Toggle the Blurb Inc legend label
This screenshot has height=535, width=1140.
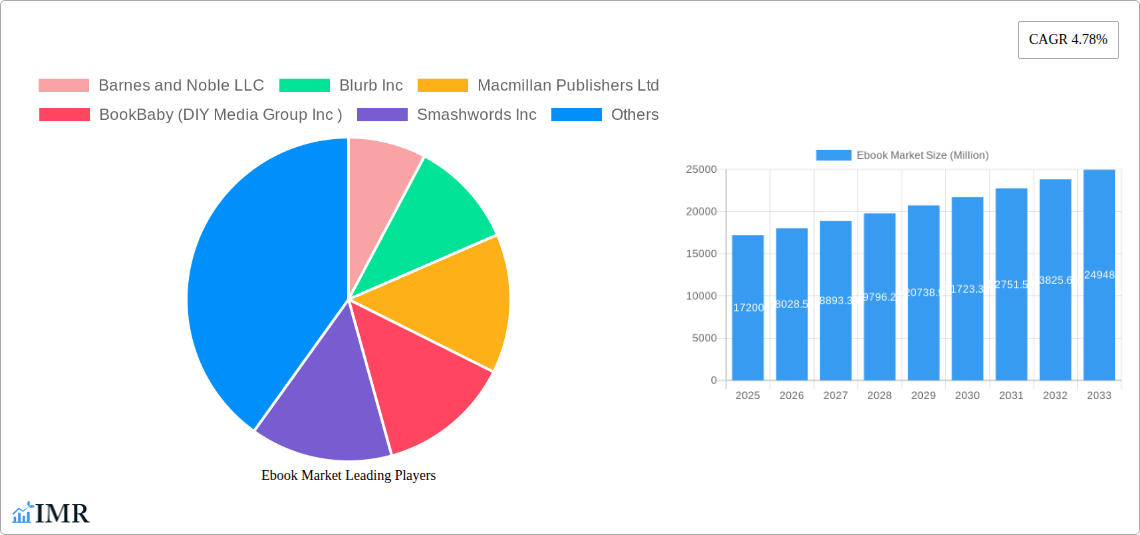coord(371,85)
